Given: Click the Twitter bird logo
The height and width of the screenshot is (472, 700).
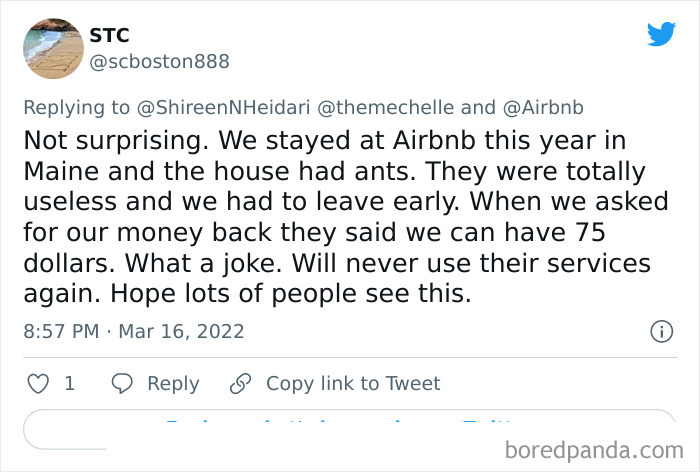Looking at the screenshot, I should (x=661, y=34).
